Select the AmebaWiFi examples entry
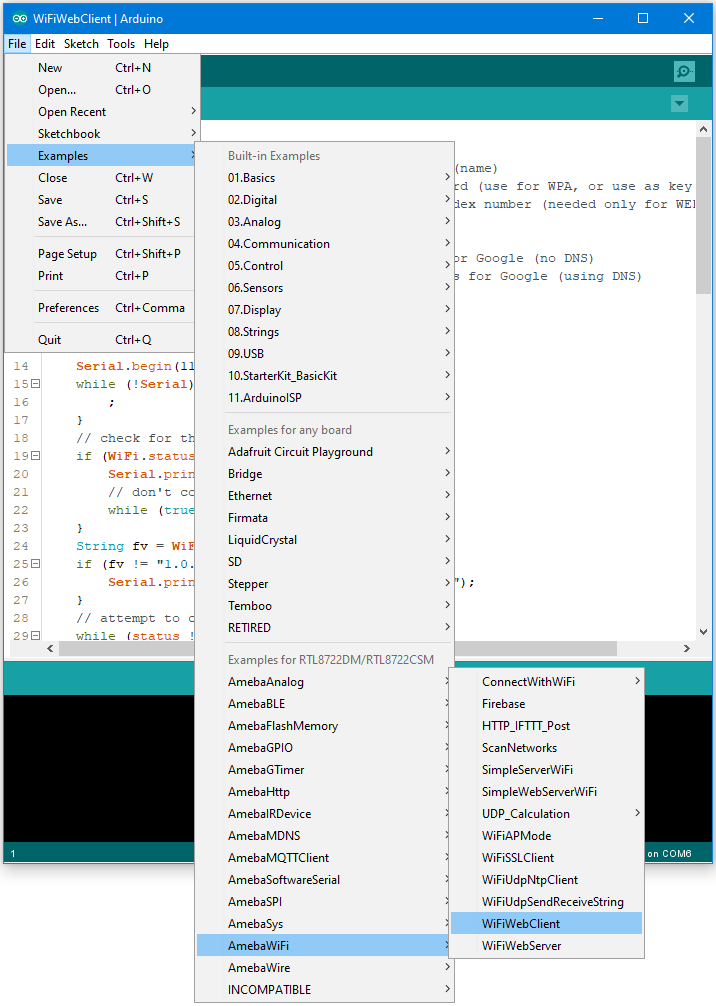The height and width of the screenshot is (1006, 716). tap(323, 946)
